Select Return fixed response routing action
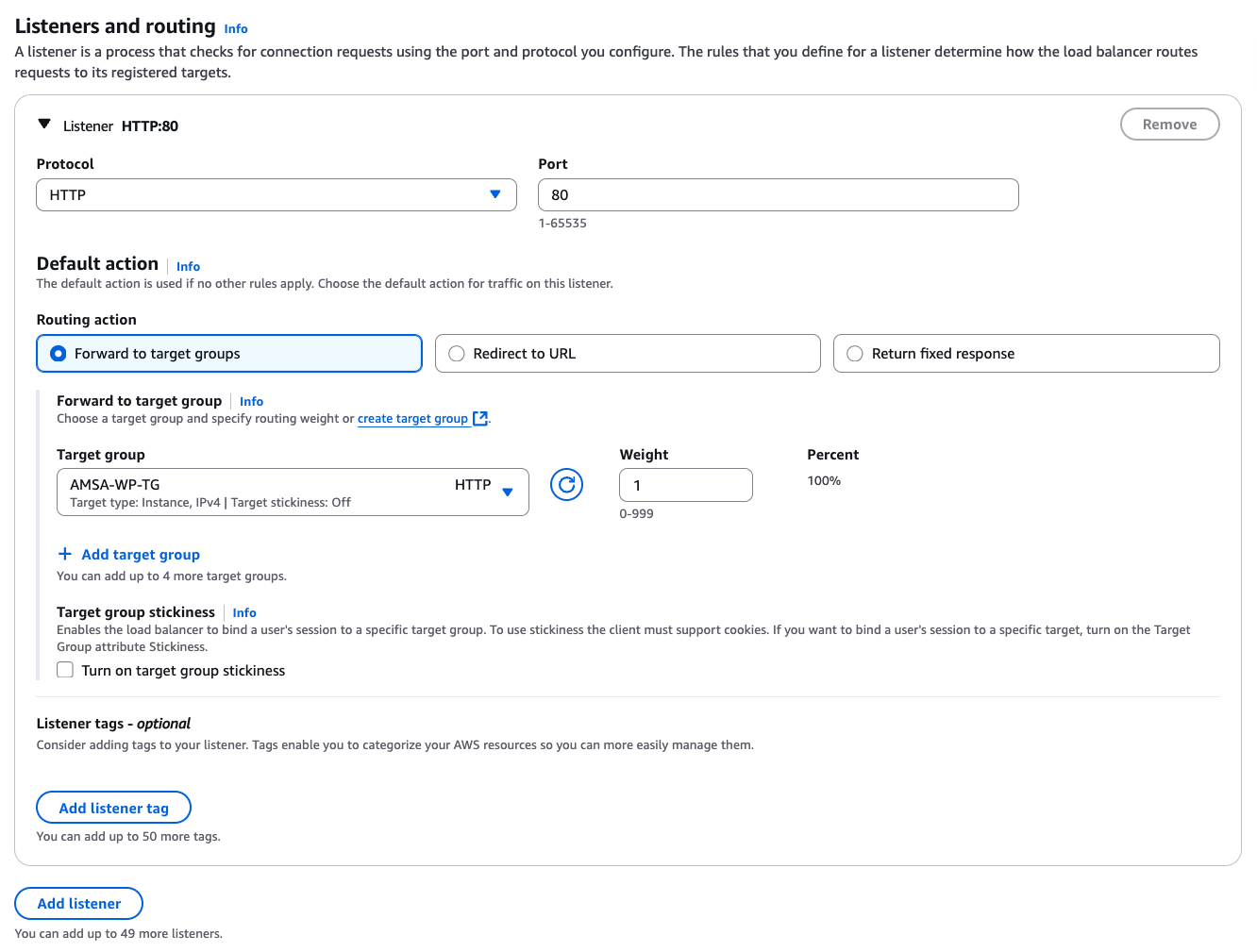Viewport: 1257px width, 952px height. pos(855,354)
